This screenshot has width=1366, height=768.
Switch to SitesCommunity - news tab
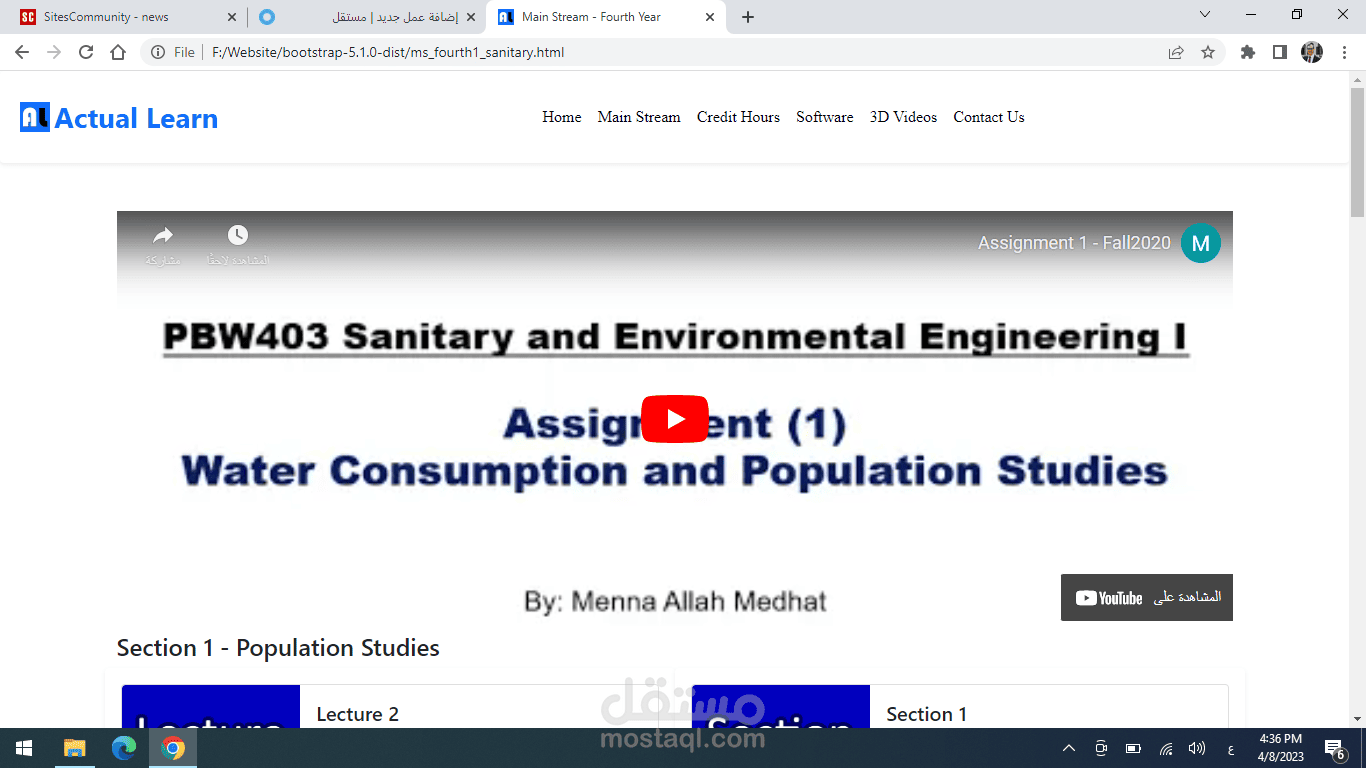(x=124, y=17)
